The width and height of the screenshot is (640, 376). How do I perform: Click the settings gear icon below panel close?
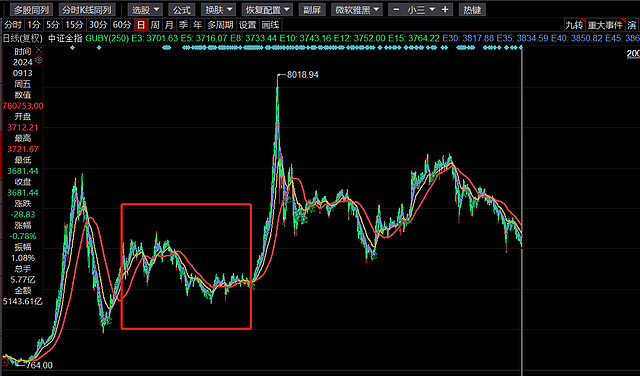pos(39,60)
